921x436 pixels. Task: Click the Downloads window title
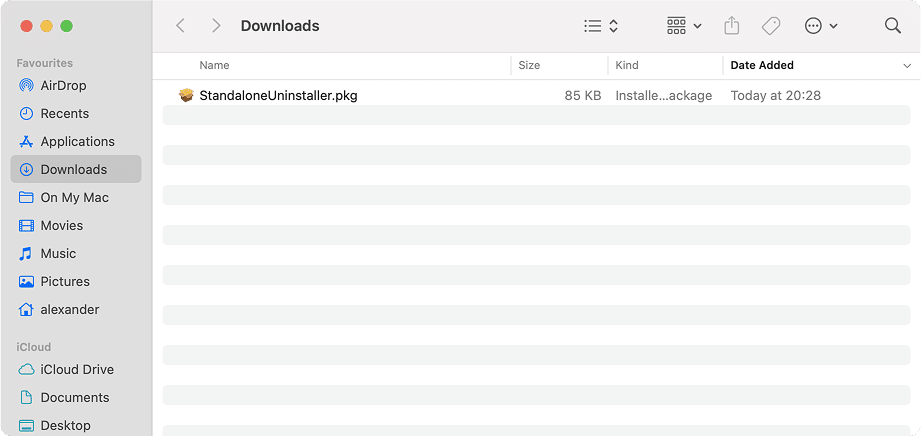coord(280,26)
